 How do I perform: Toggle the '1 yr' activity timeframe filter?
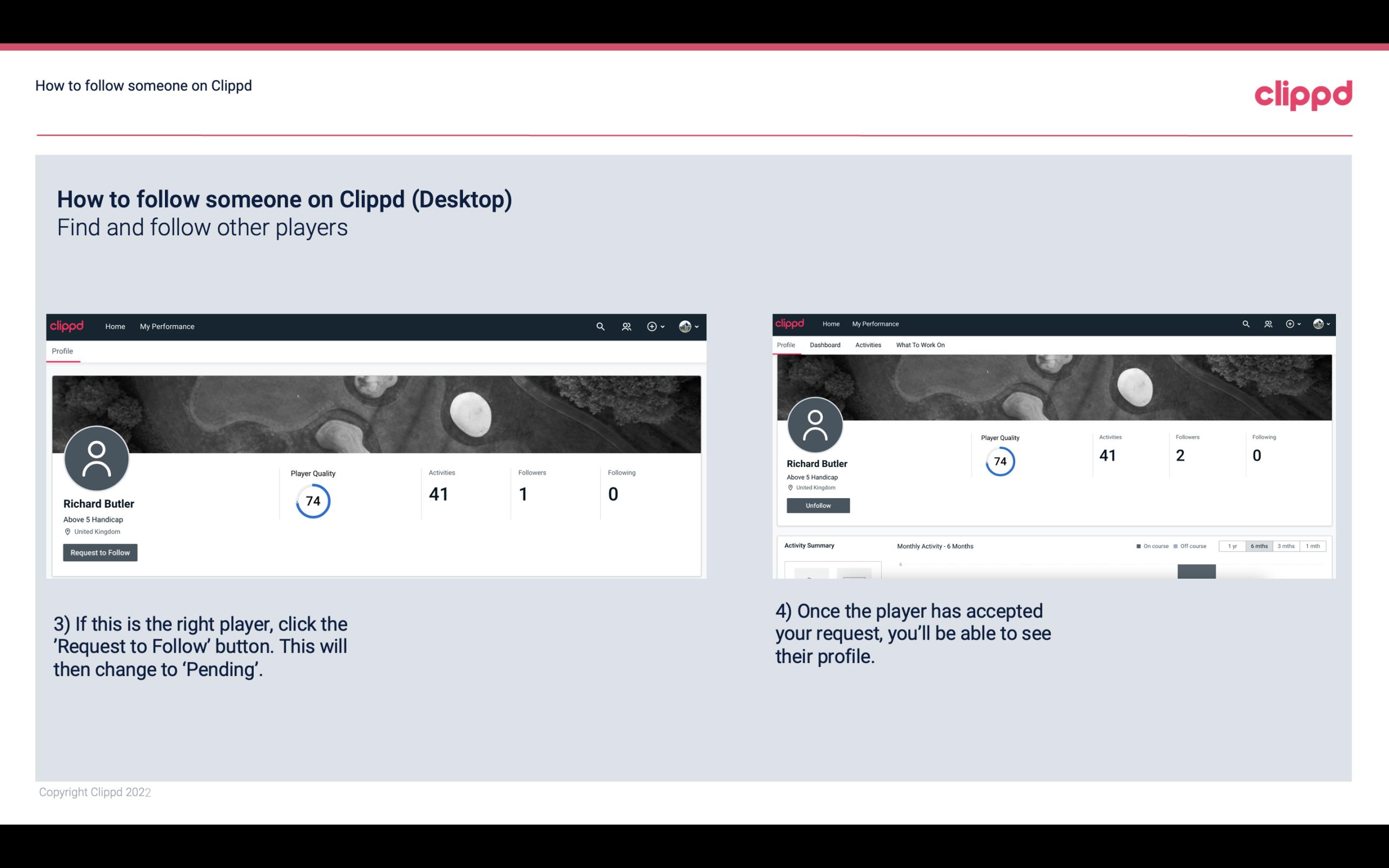point(1233,546)
